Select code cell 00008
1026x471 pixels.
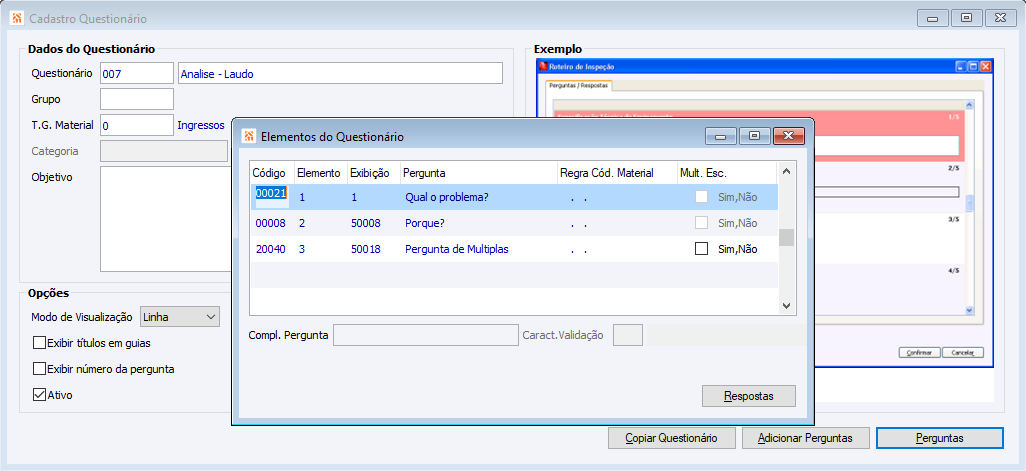coord(271,223)
